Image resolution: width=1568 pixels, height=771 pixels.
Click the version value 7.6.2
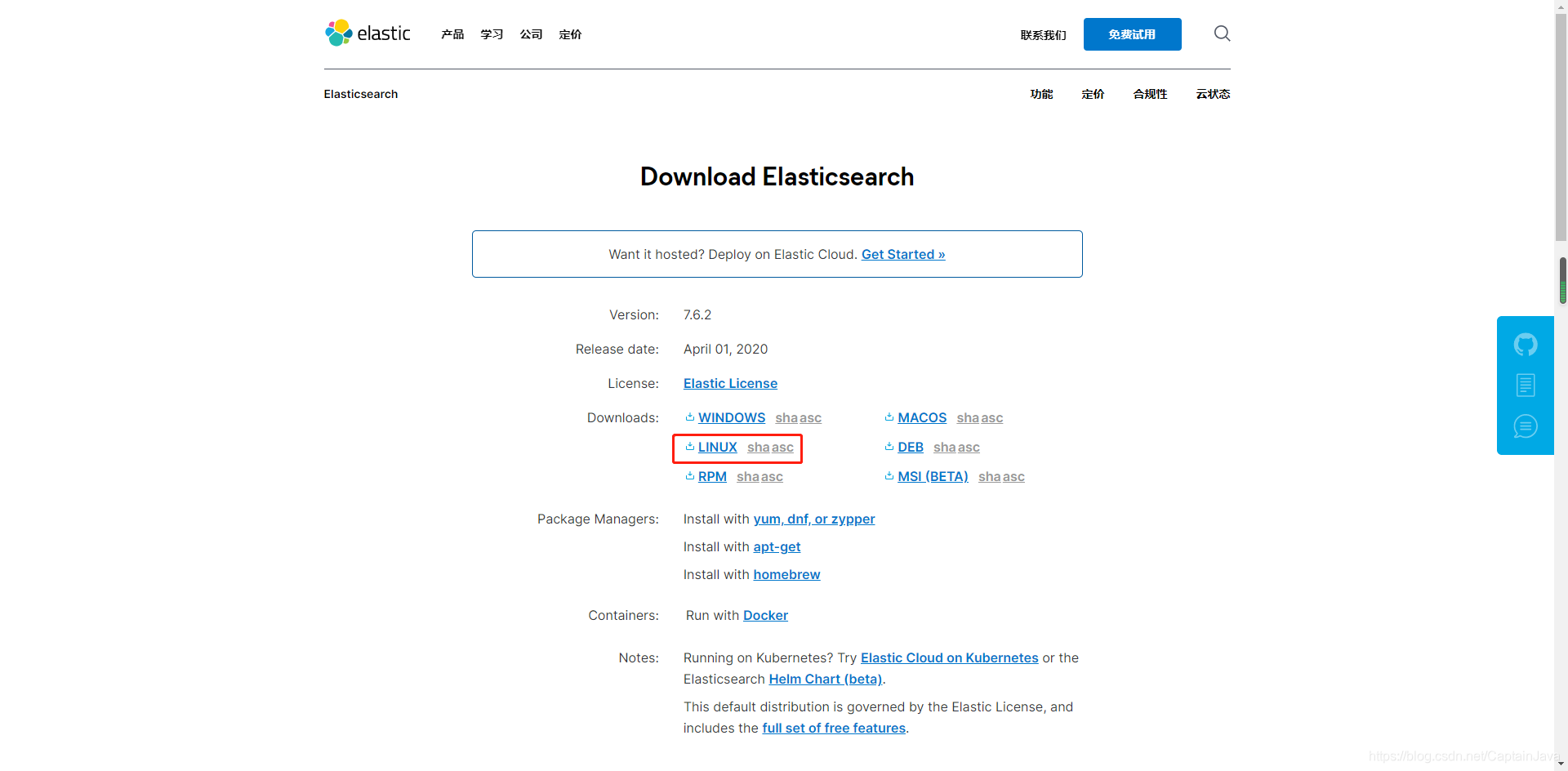(x=697, y=314)
